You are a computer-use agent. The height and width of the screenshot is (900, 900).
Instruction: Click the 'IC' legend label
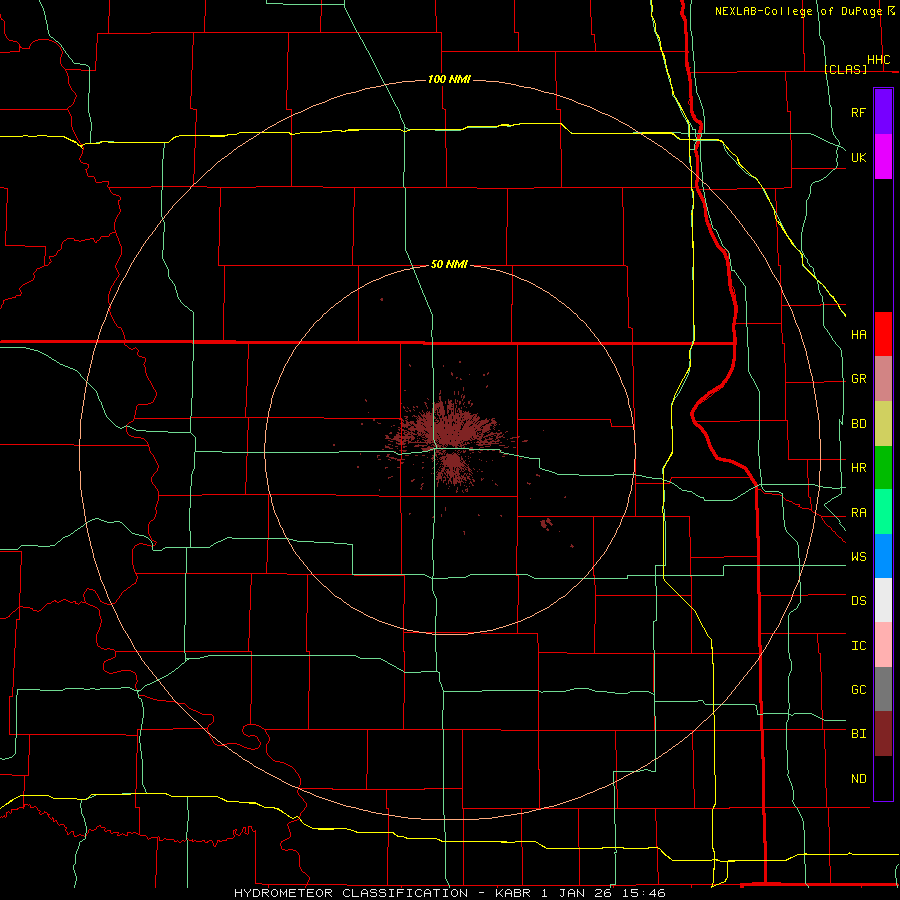coord(859,646)
